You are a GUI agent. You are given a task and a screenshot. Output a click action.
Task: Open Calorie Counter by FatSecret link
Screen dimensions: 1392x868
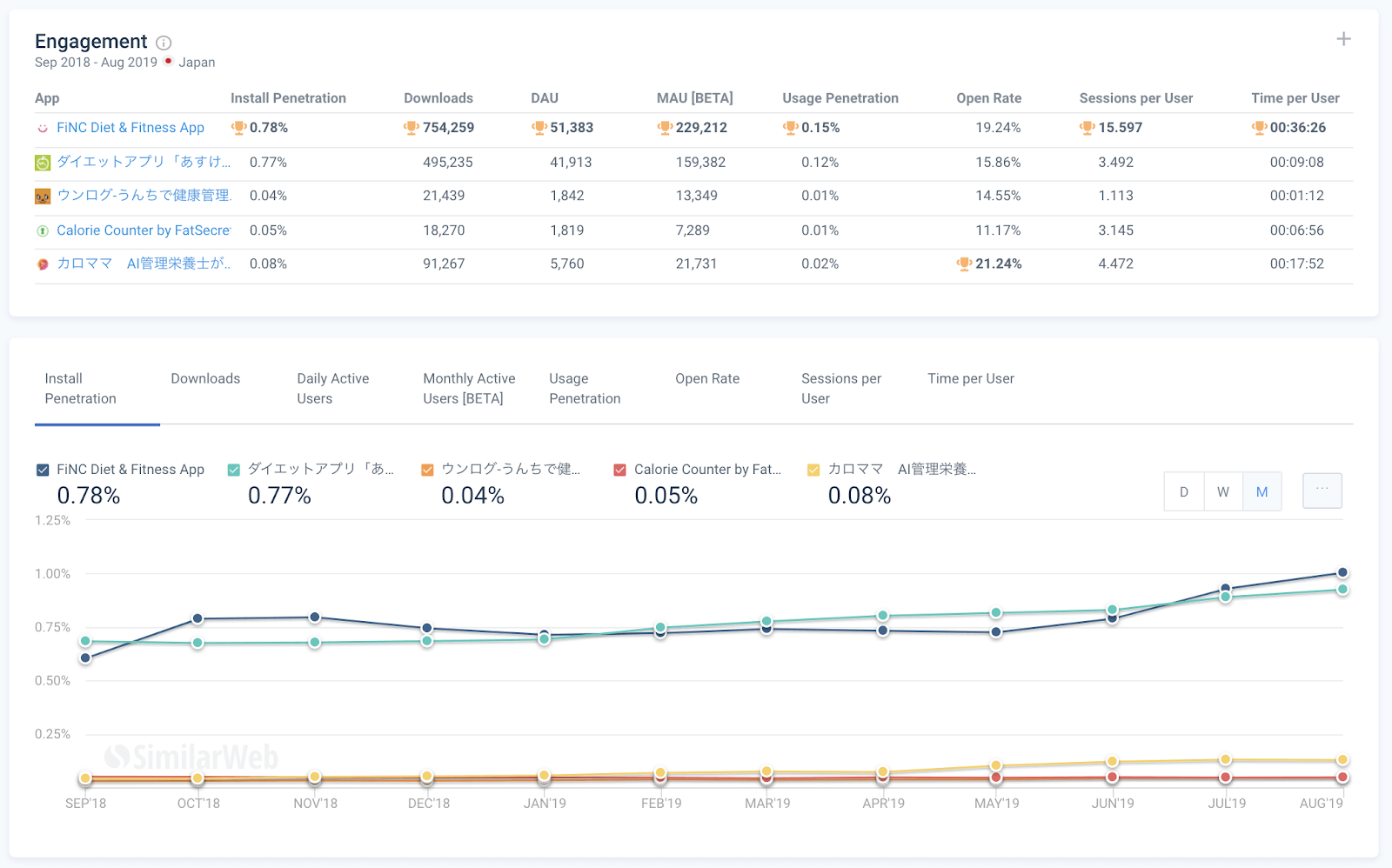pyautogui.click(x=144, y=230)
